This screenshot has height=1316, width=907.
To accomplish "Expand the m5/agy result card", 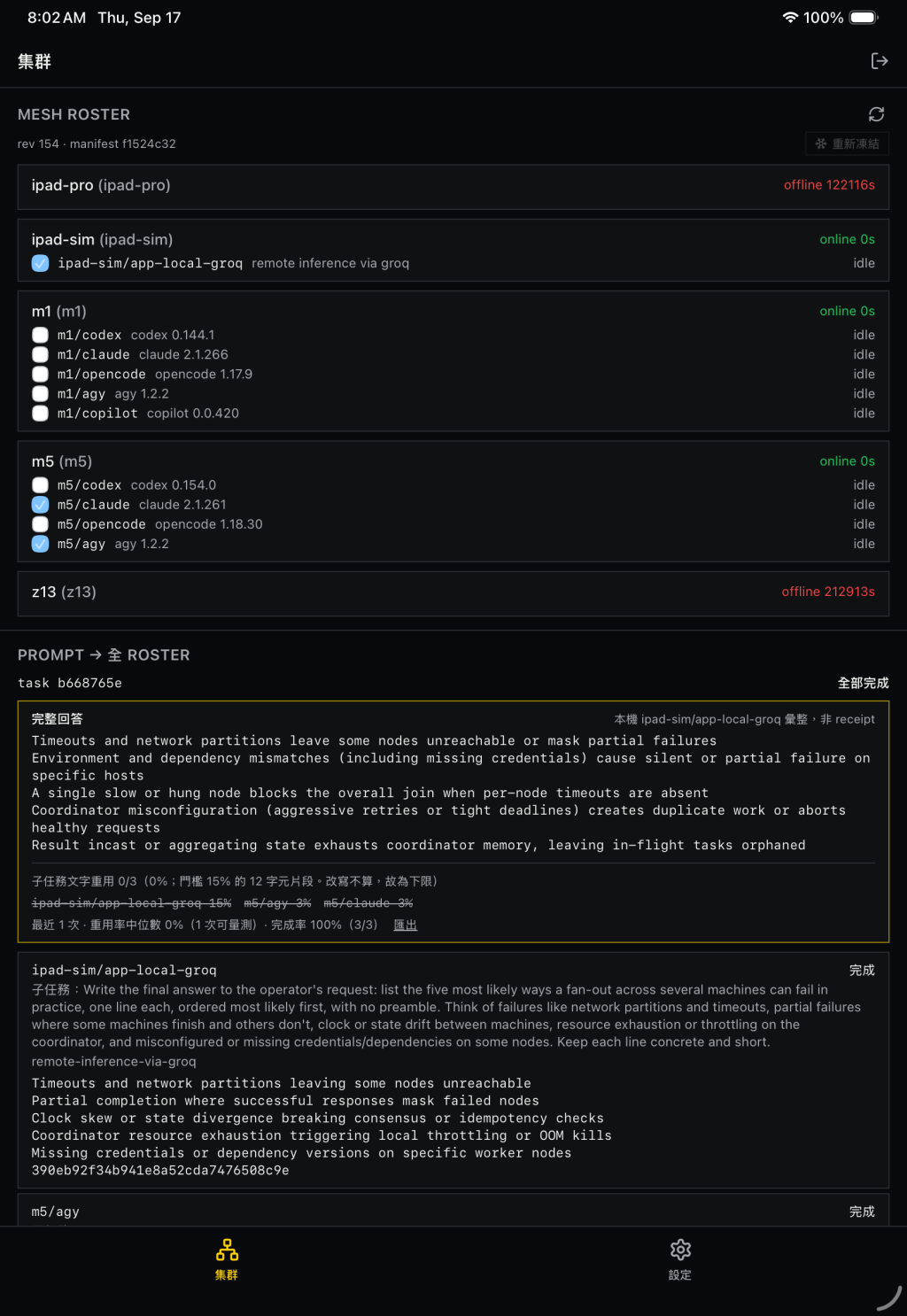I will point(453,1211).
